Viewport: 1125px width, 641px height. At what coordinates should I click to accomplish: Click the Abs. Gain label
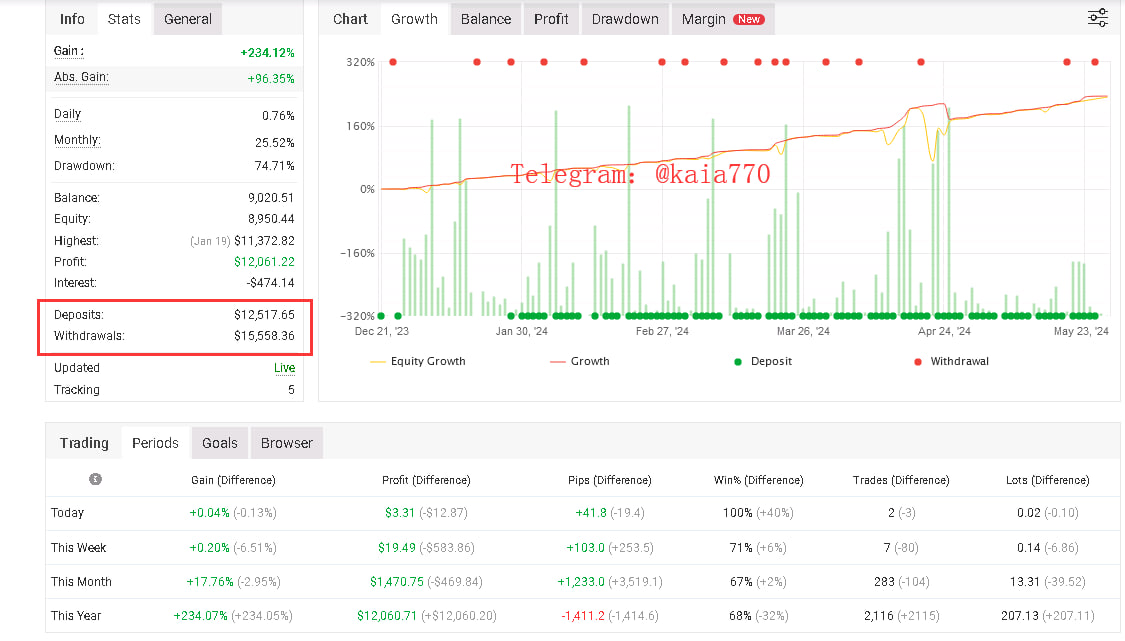coord(81,77)
